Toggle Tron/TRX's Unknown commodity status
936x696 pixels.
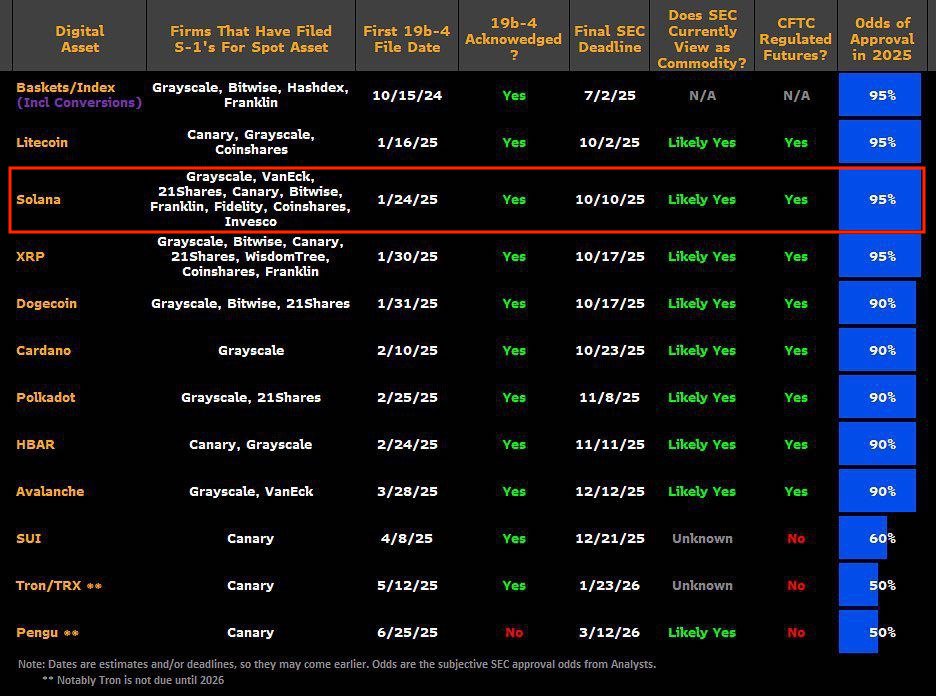pyautogui.click(x=702, y=585)
